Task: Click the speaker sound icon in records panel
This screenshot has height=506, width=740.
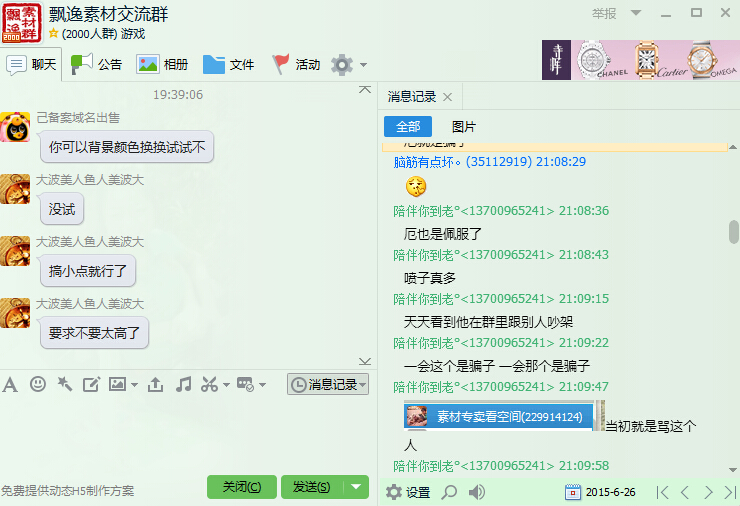Action: click(x=477, y=492)
